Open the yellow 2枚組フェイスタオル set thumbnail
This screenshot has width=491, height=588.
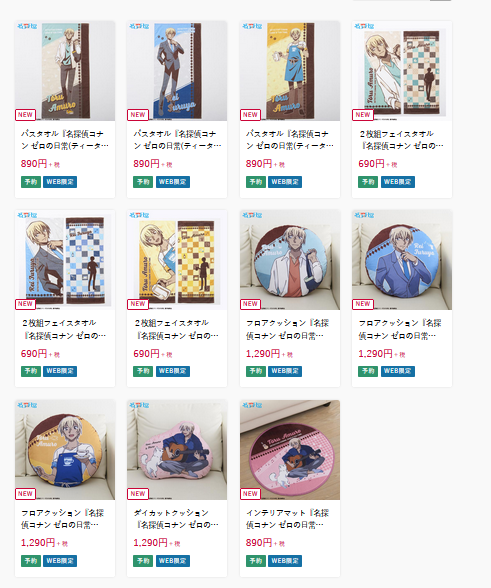coord(177,260)
